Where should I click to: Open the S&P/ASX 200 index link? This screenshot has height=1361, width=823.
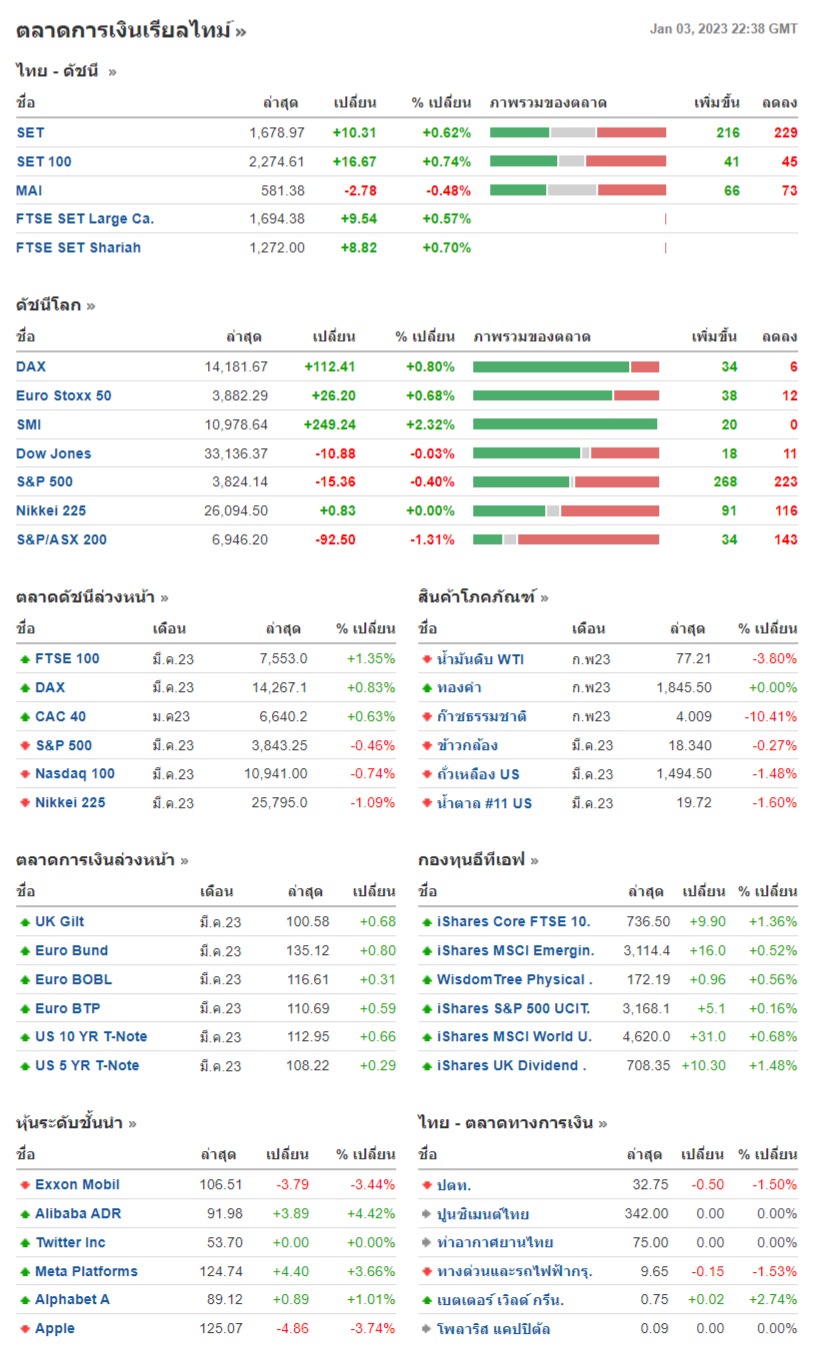click(x=61, y=539)
